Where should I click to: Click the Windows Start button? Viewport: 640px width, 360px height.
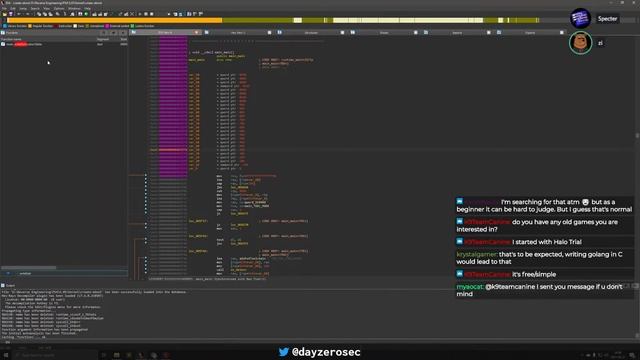pos(6,355)
